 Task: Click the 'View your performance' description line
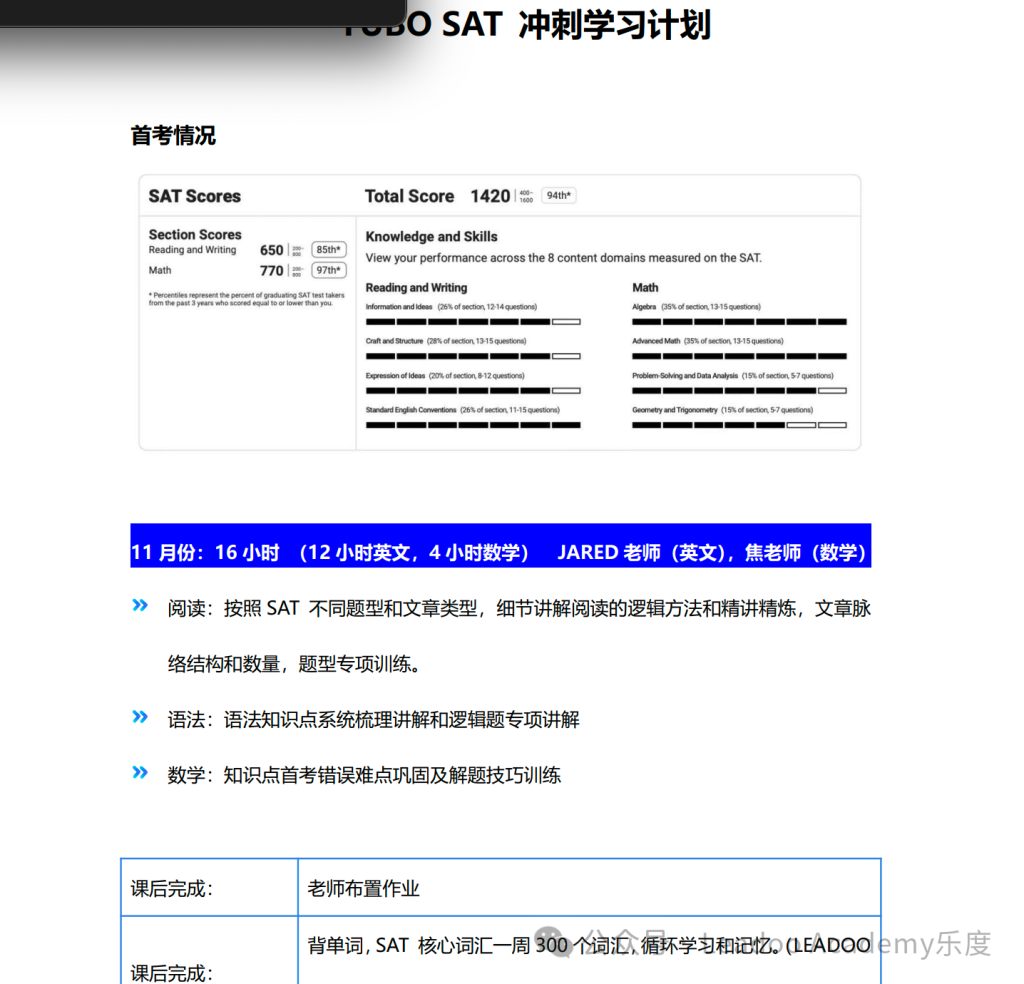[x=564, y=258]
